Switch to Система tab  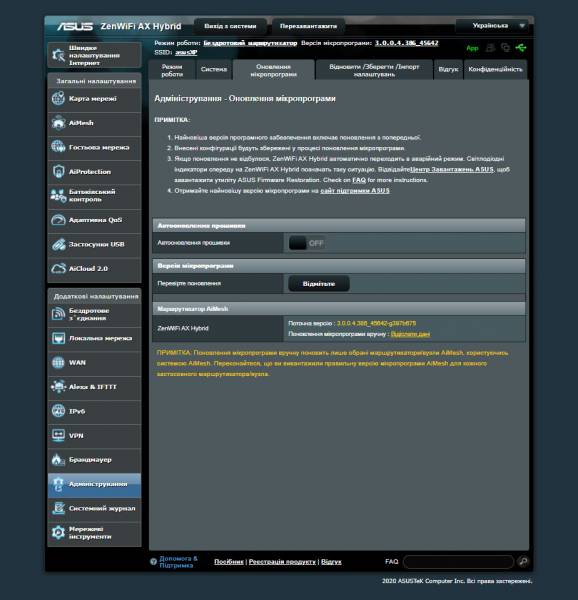coord(214,70)
